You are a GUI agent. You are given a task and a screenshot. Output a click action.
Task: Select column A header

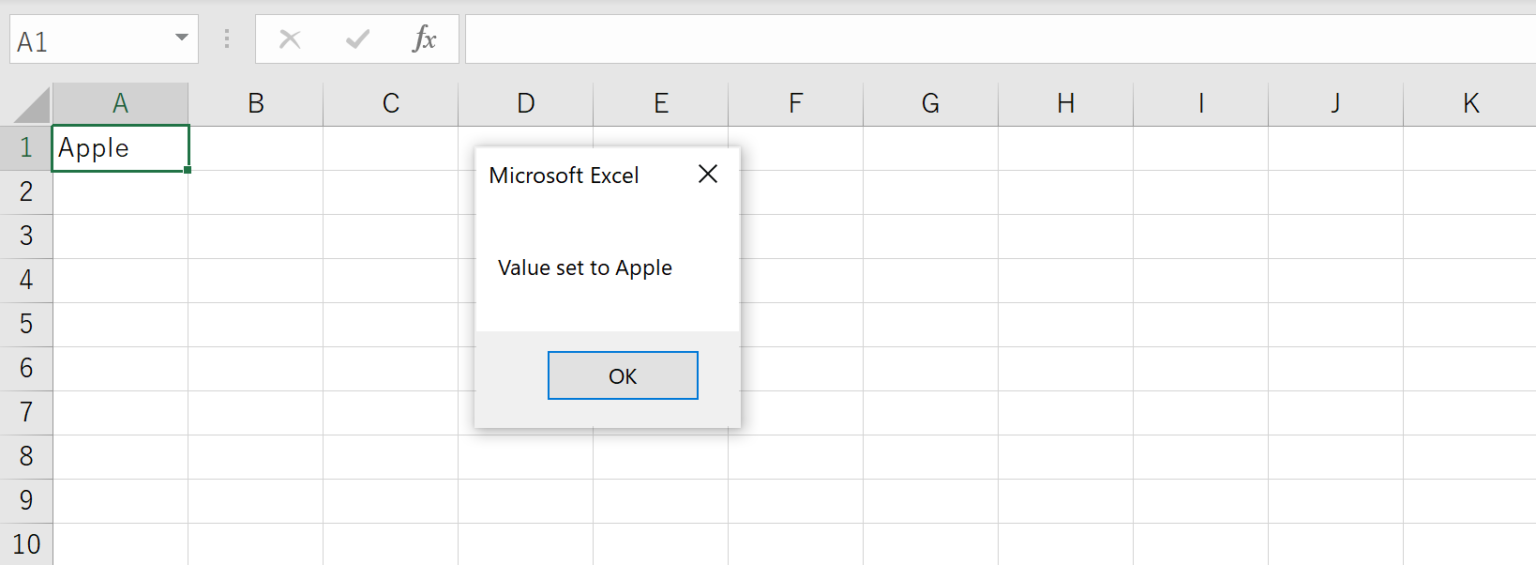click(x=120, y=103)
